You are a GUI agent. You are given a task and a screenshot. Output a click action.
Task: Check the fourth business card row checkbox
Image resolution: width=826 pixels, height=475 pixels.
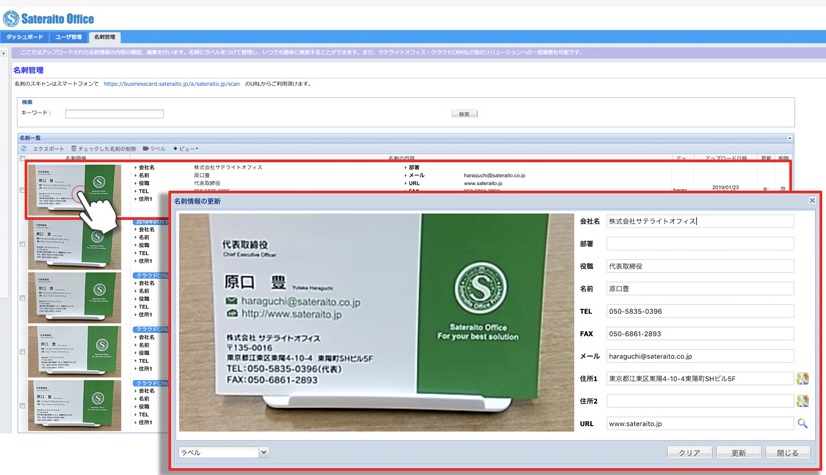tap(22, 352)
